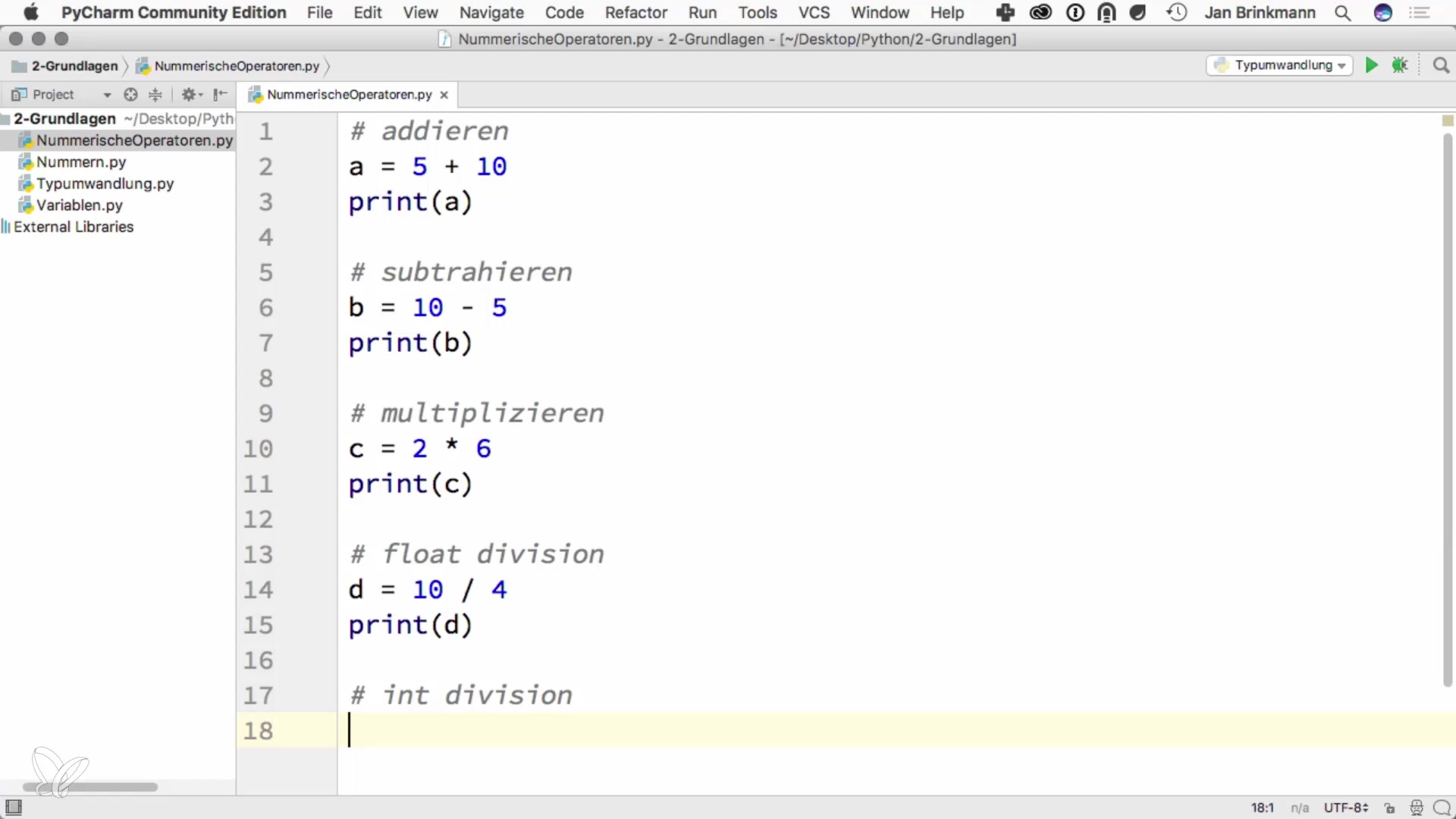Open Spotlight search in macOS menu bar
1456x819 pixels.
[1342, 13]
